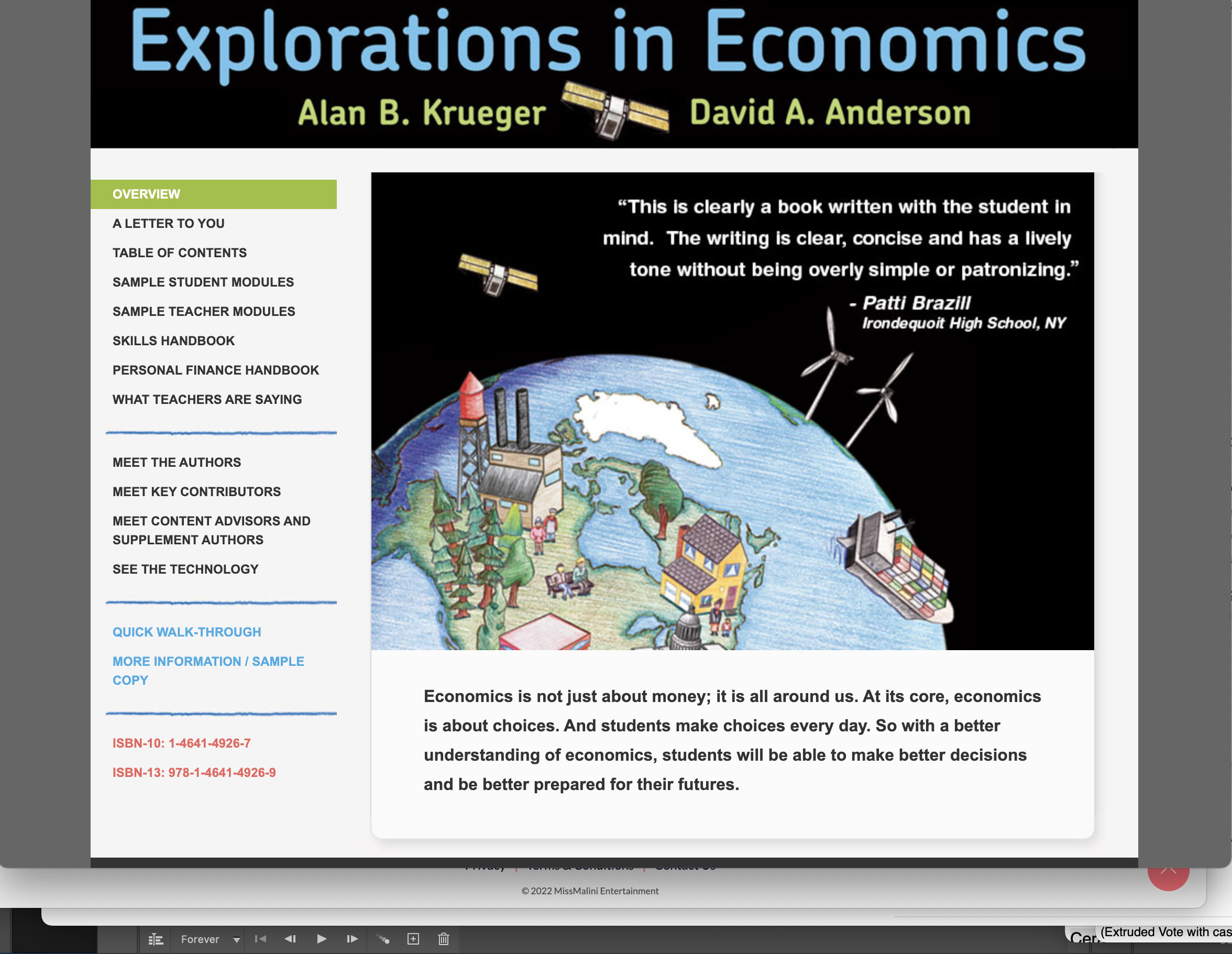Click the convert to video timeline icon
The image size is (1232, 954).
coord(155,939)
